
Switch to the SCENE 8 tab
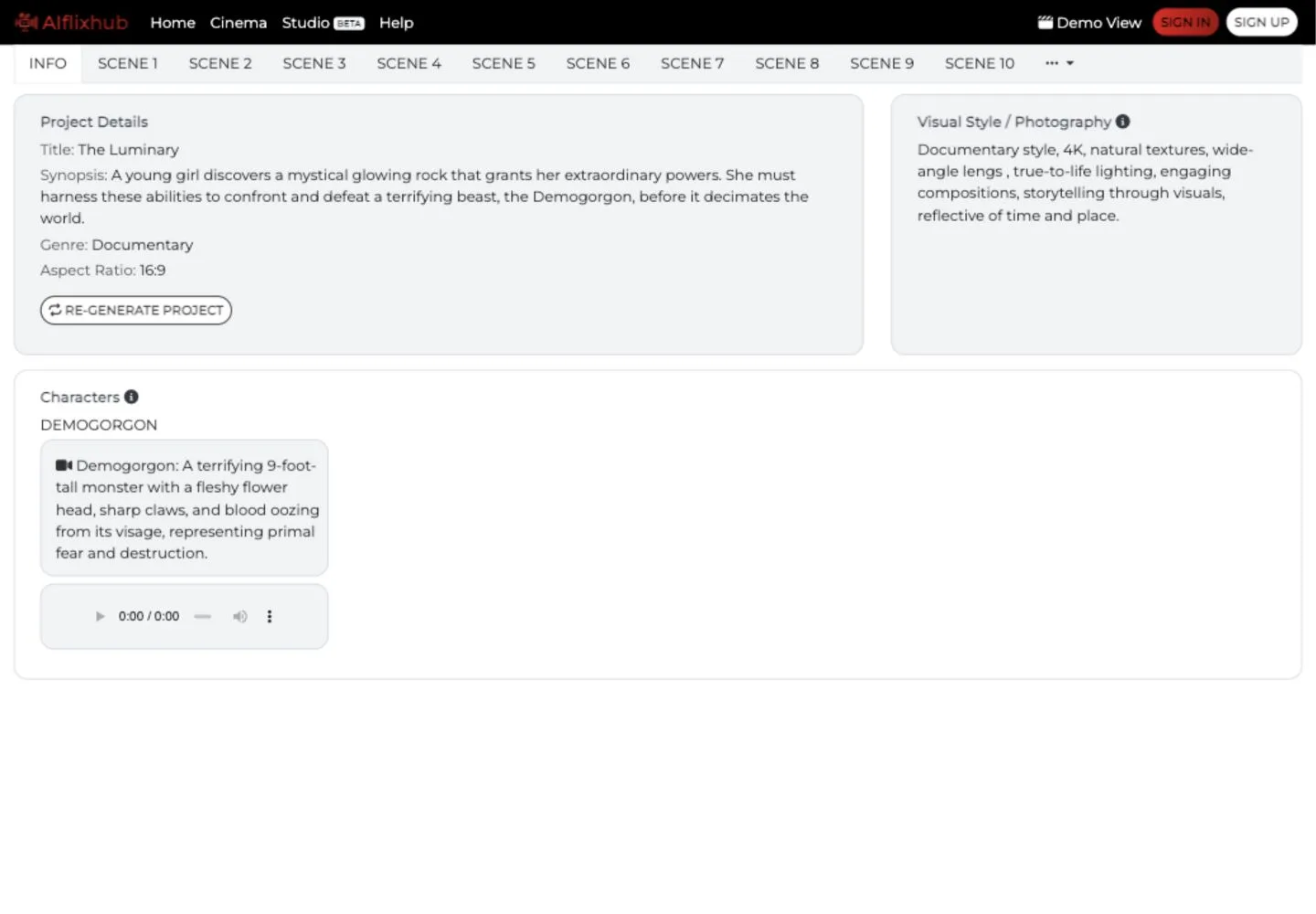pyautogui.click(x=787, y=64)
